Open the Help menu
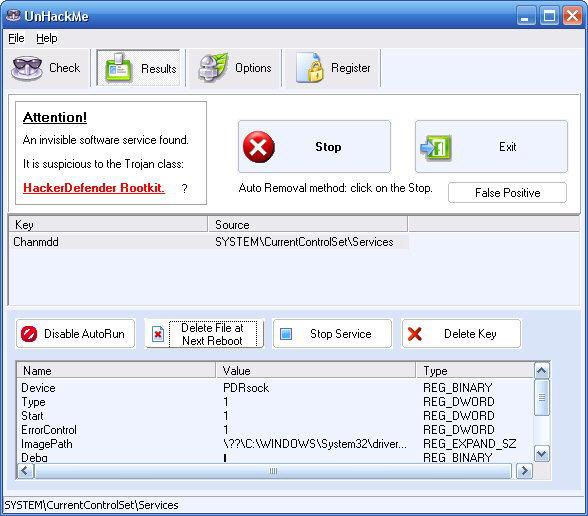The image size is (588, 516). coord(47,38)
